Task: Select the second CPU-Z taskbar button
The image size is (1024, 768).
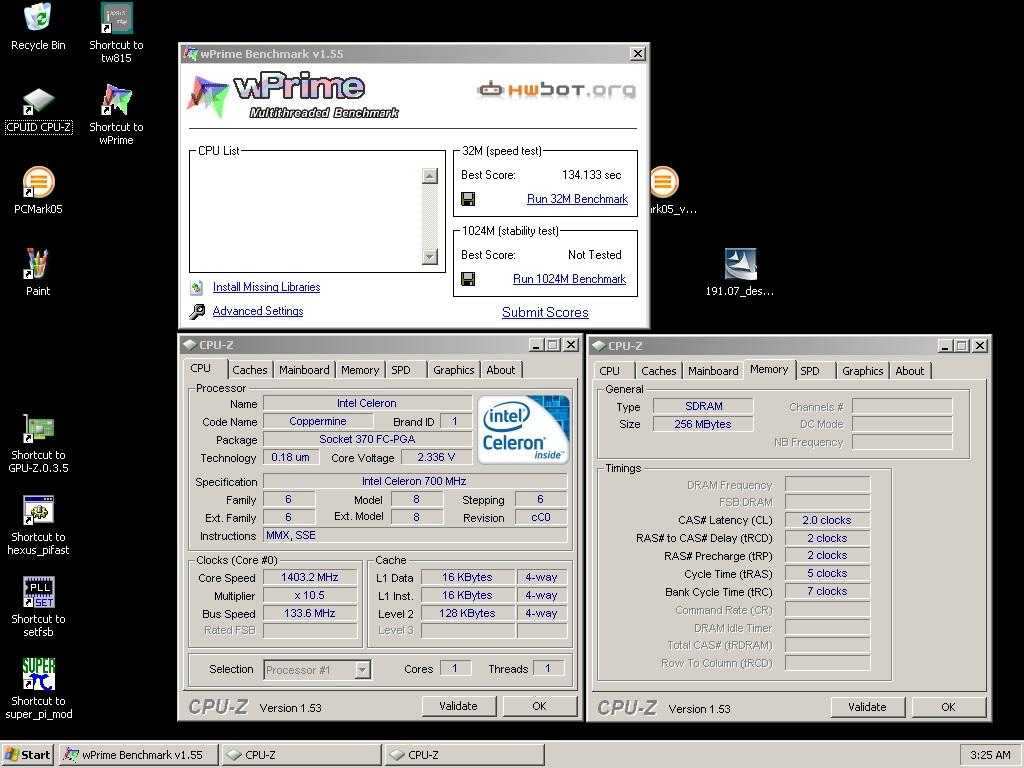Action: click(464, 755)
